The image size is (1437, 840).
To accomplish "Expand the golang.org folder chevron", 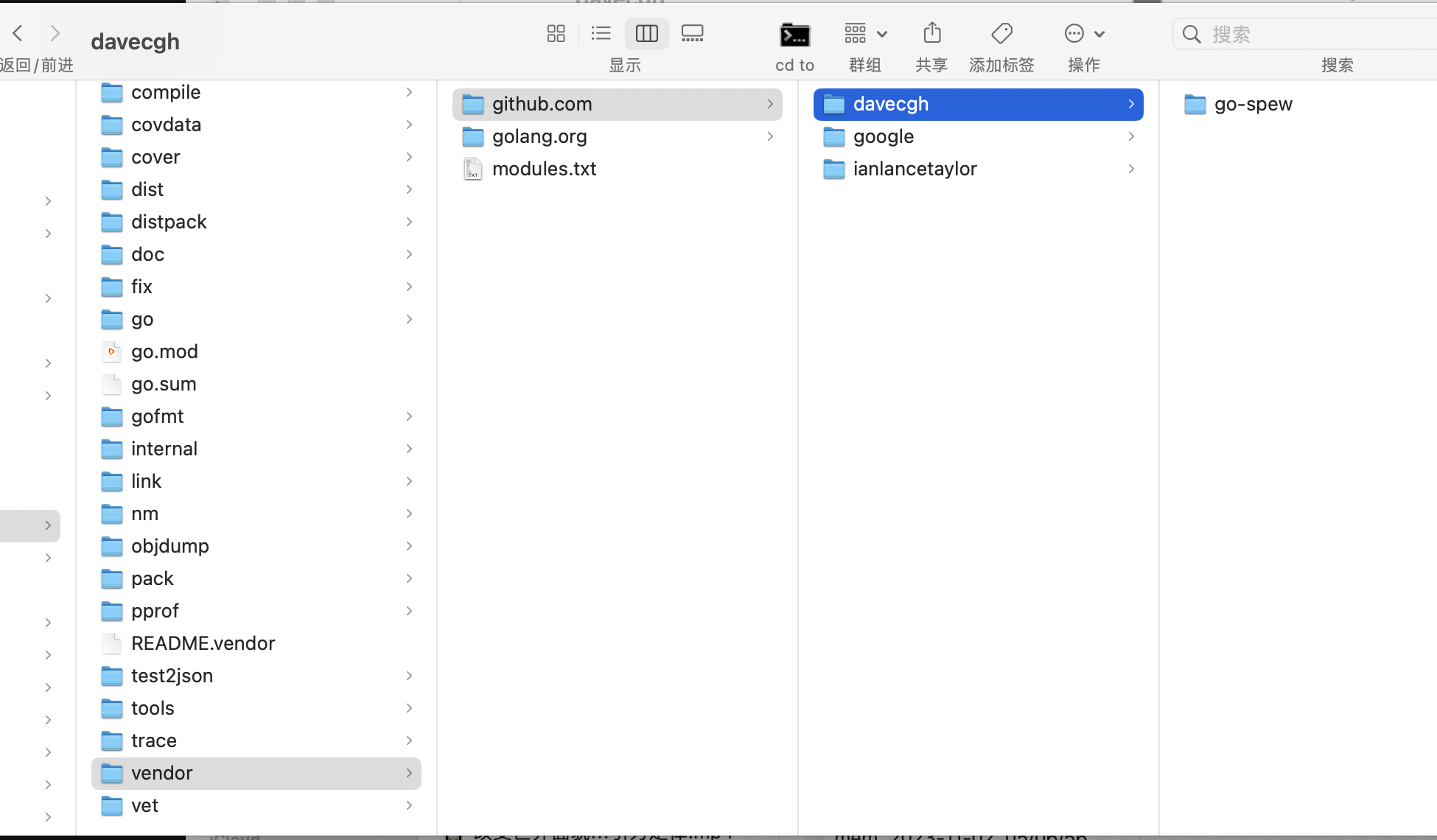I will [x=770, y=136].
